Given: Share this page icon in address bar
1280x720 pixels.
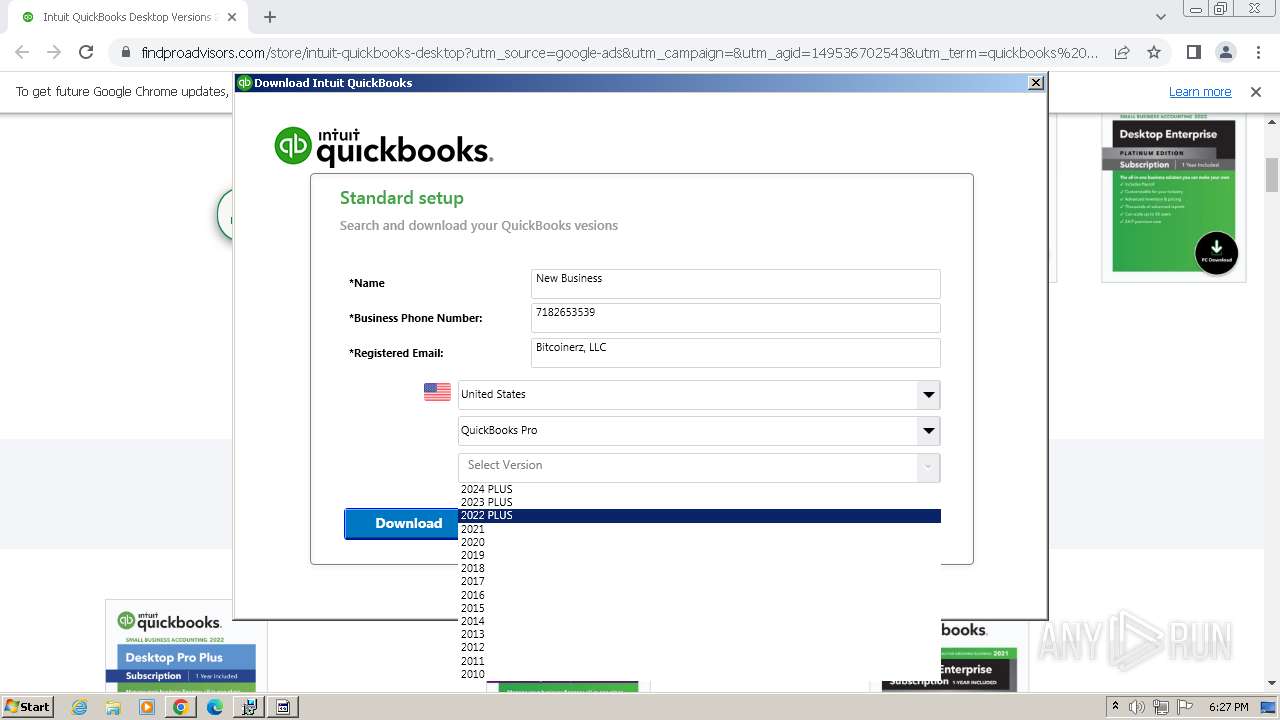Looking at the screenshot, I should tap(1122, 52).
